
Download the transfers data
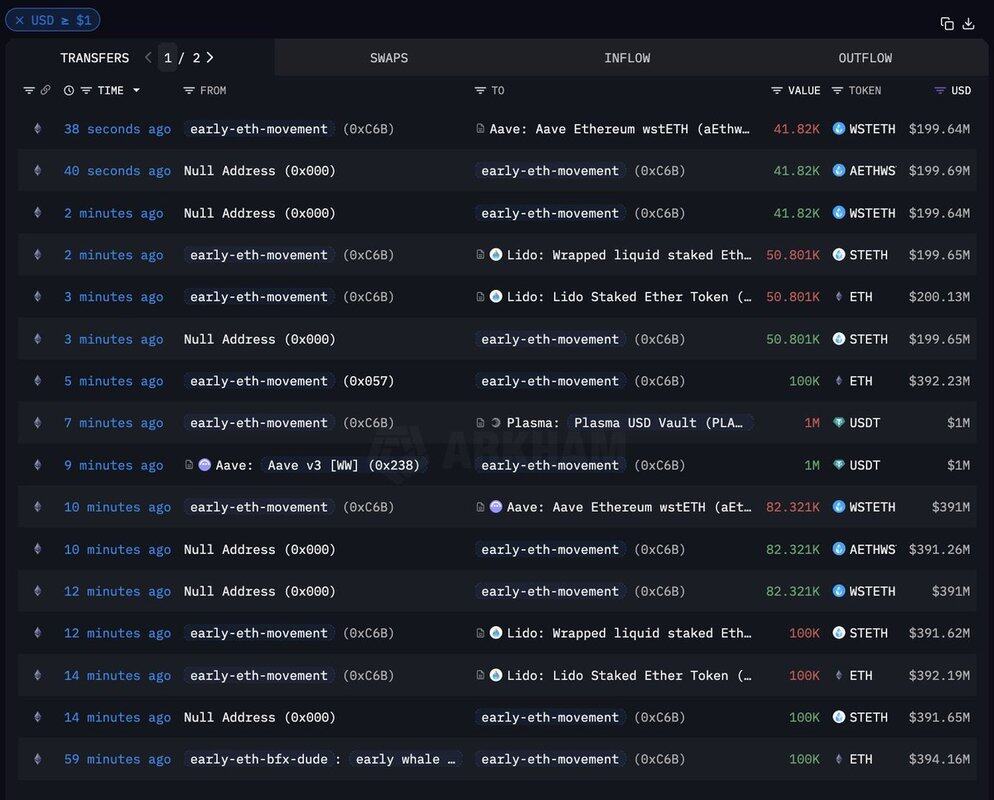click(x=968, y=23)
